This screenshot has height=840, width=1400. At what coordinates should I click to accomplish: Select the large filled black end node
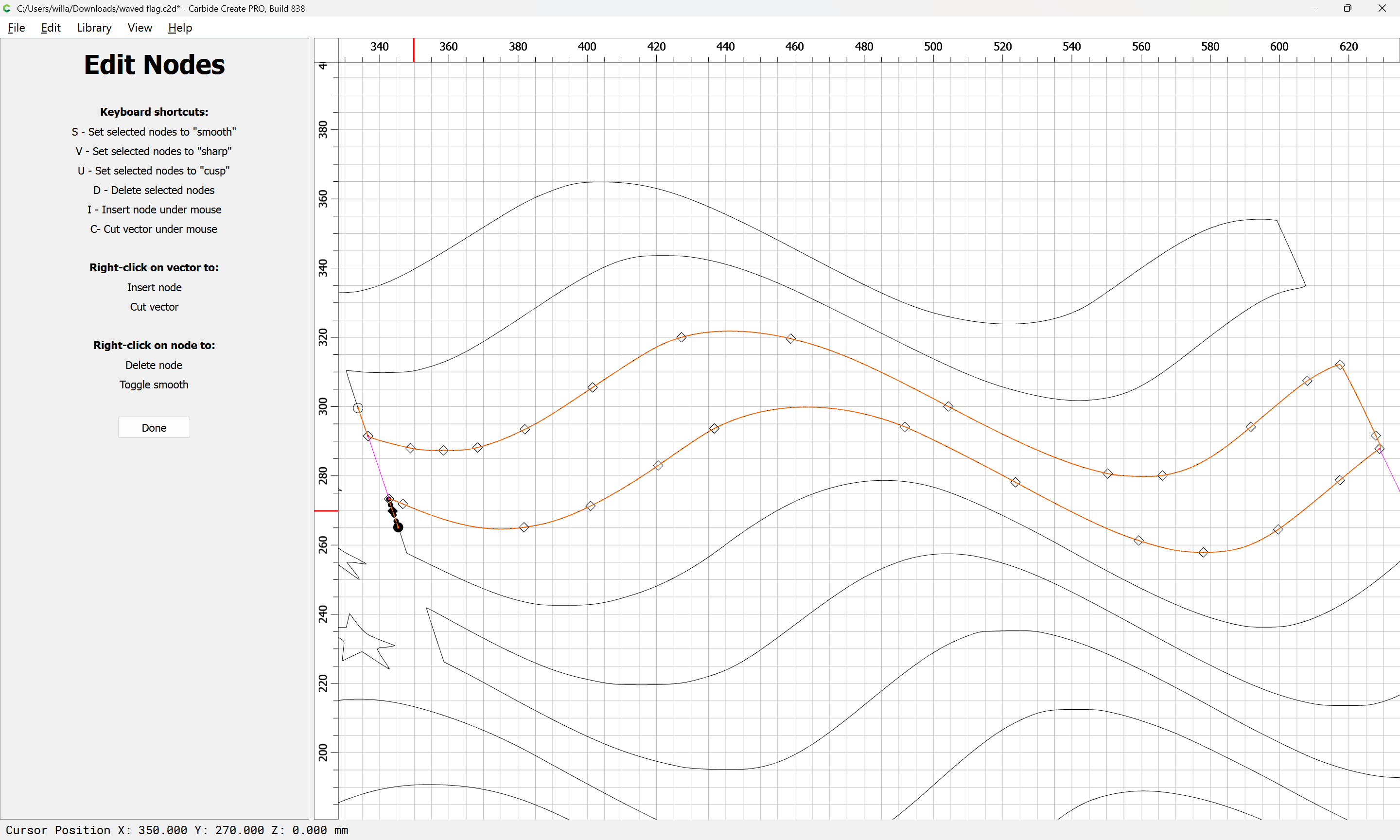(x=398, y=527)
